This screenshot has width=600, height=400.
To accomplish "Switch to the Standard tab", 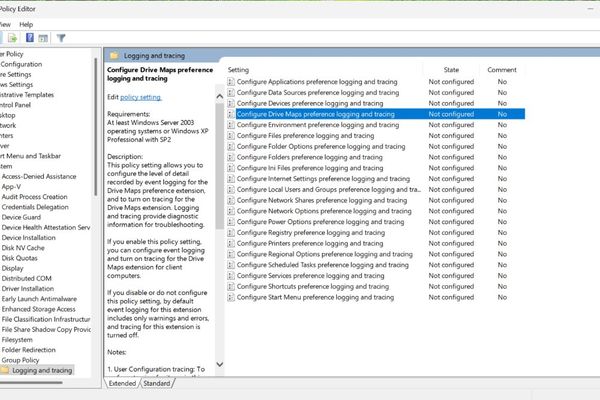I will click(x=157, y=383).
